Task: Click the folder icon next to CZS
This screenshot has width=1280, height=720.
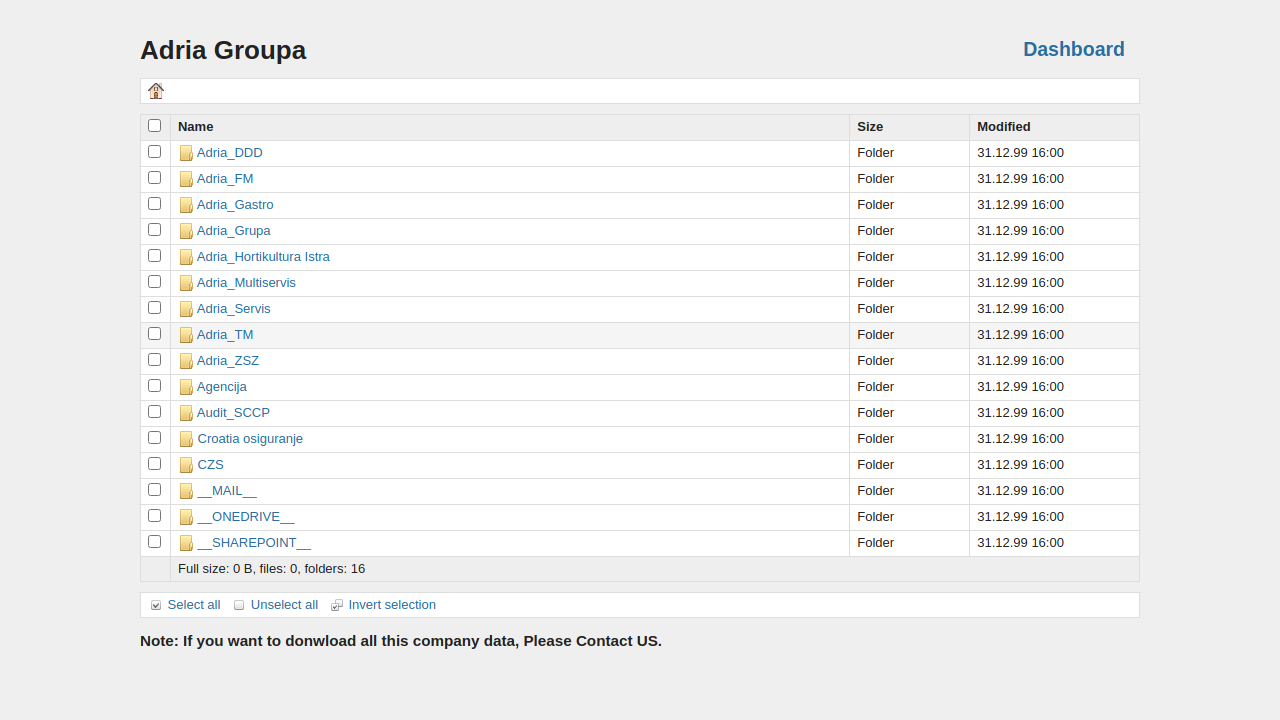Action: pyautogui.click(x=186, y=465)
